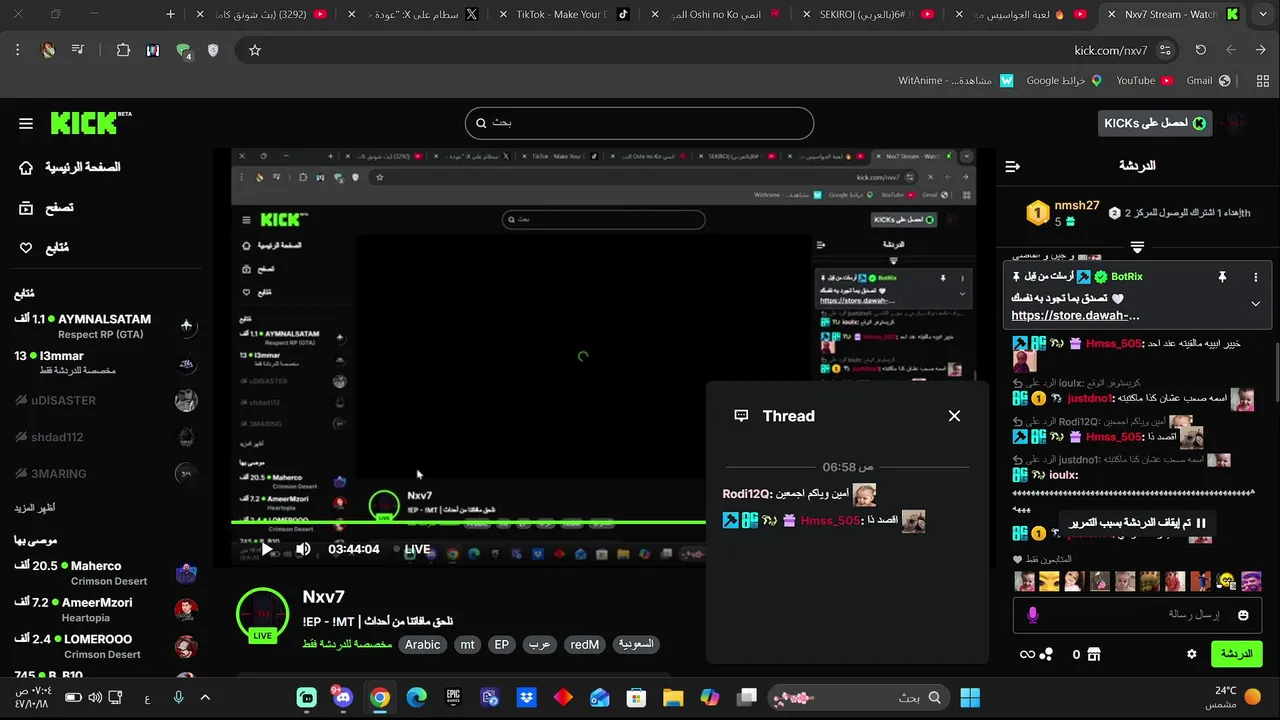This screenshot has width=1280, height=720.
Task: Open pinned message three-dot options
Action: pyautogui.click(x=1256, y=277)
